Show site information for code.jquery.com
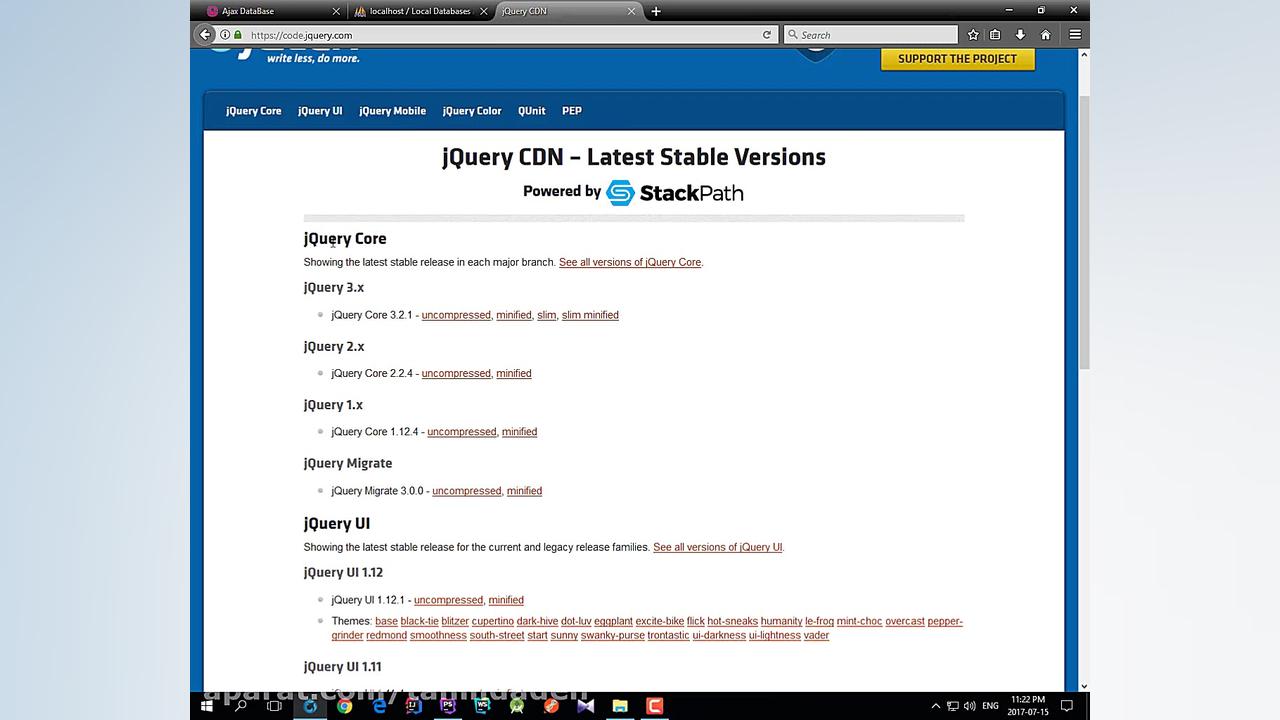This screenshot has width=1280, height=720. [x=225, y=35]
